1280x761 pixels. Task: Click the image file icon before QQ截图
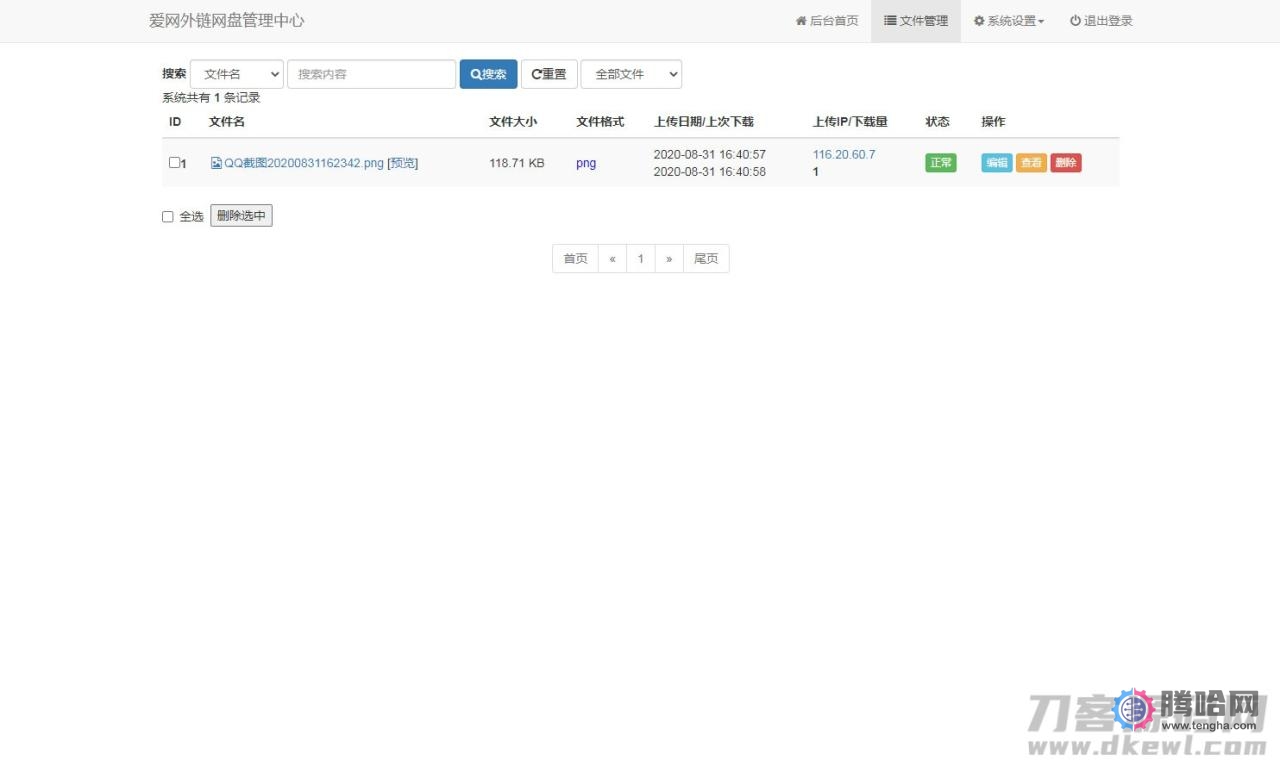[x=216, y=163]
